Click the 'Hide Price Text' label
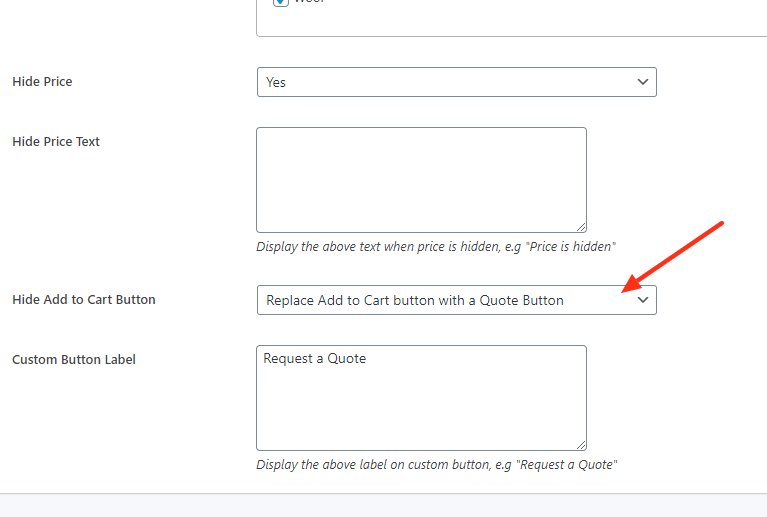Screen dimensions: 767x517 pos(56,141)
